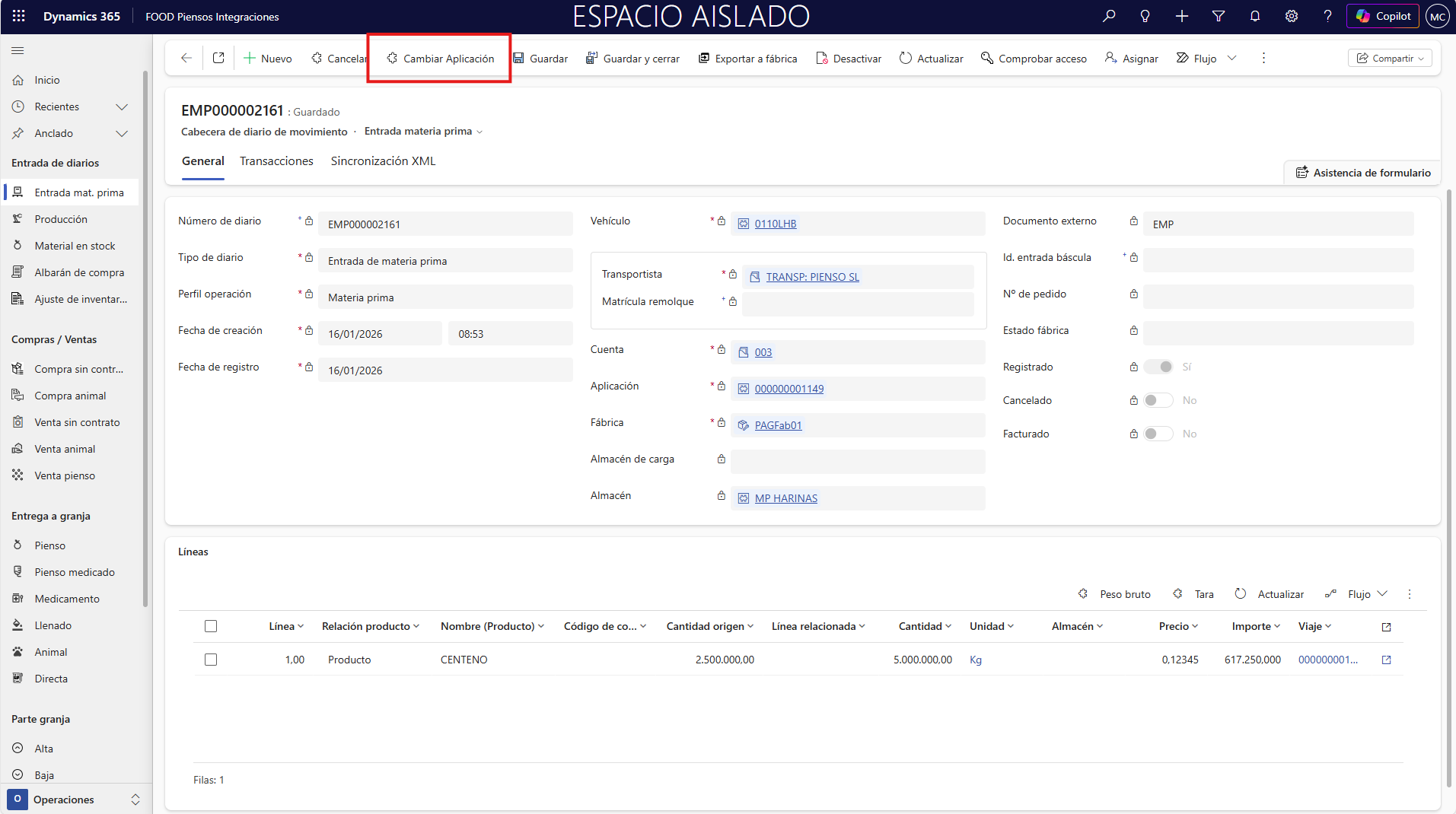Go back using the arrow icon
1456x814 pixels.
(186, 58)
